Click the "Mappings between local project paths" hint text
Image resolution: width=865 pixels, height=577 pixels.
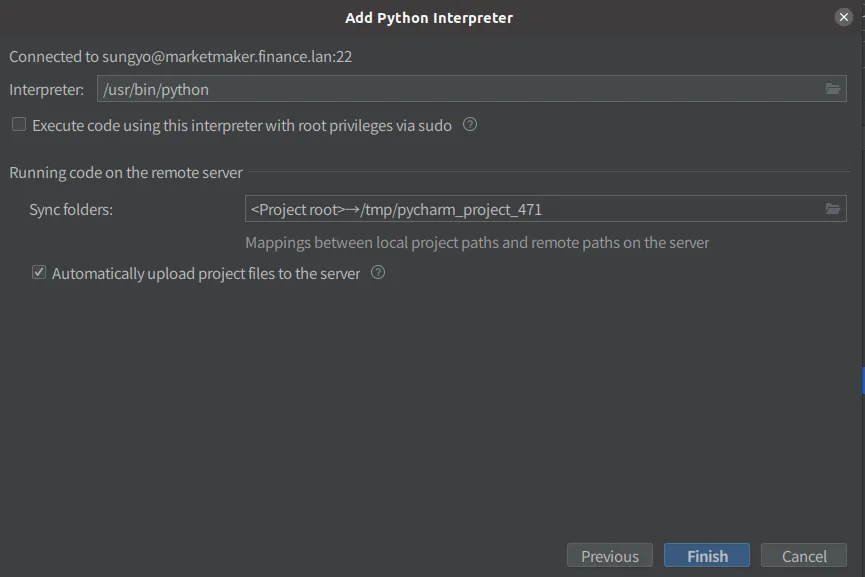[477, 243]
